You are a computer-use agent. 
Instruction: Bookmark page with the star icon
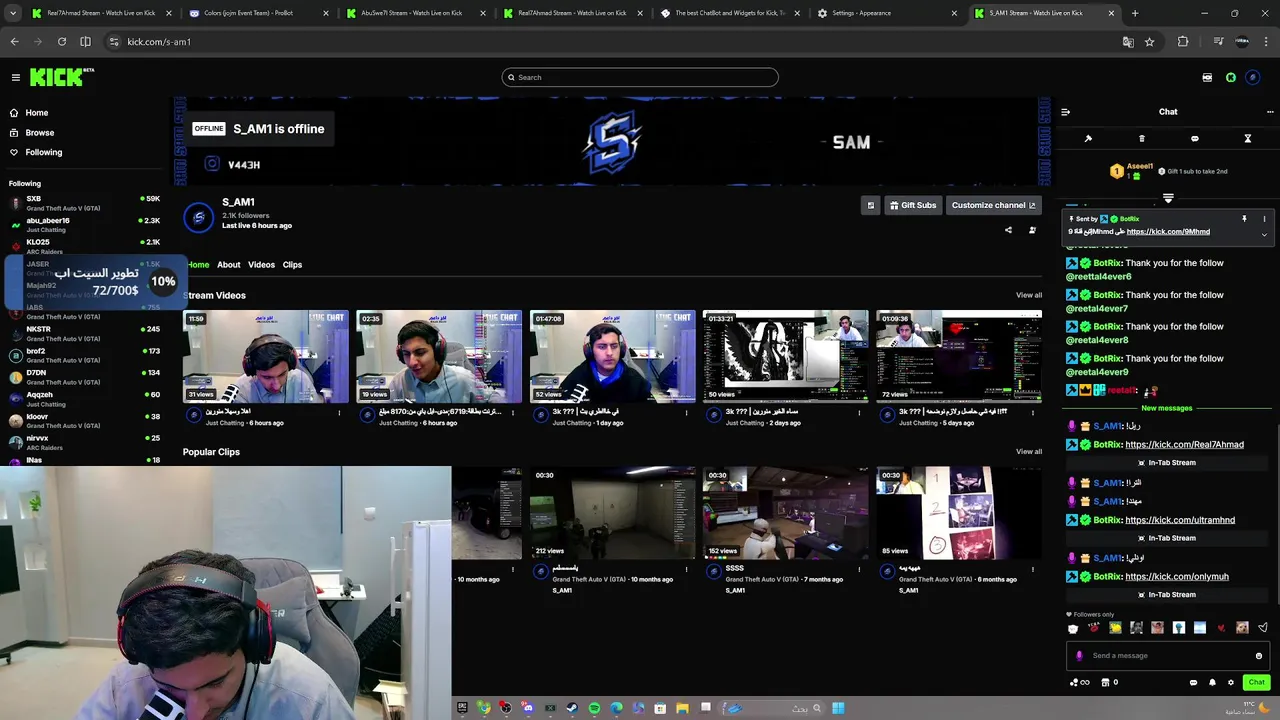point(1149,42)
